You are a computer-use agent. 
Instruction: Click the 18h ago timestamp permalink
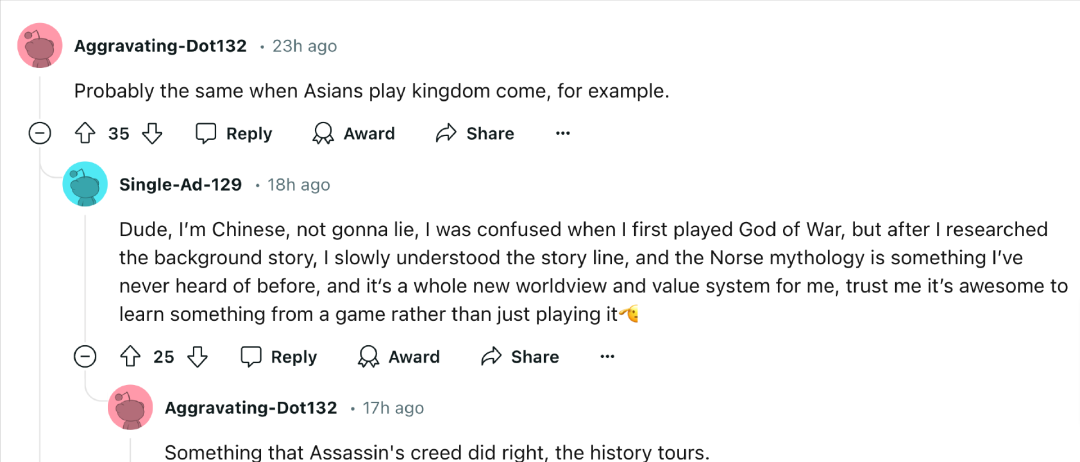(x=298, y=185)
